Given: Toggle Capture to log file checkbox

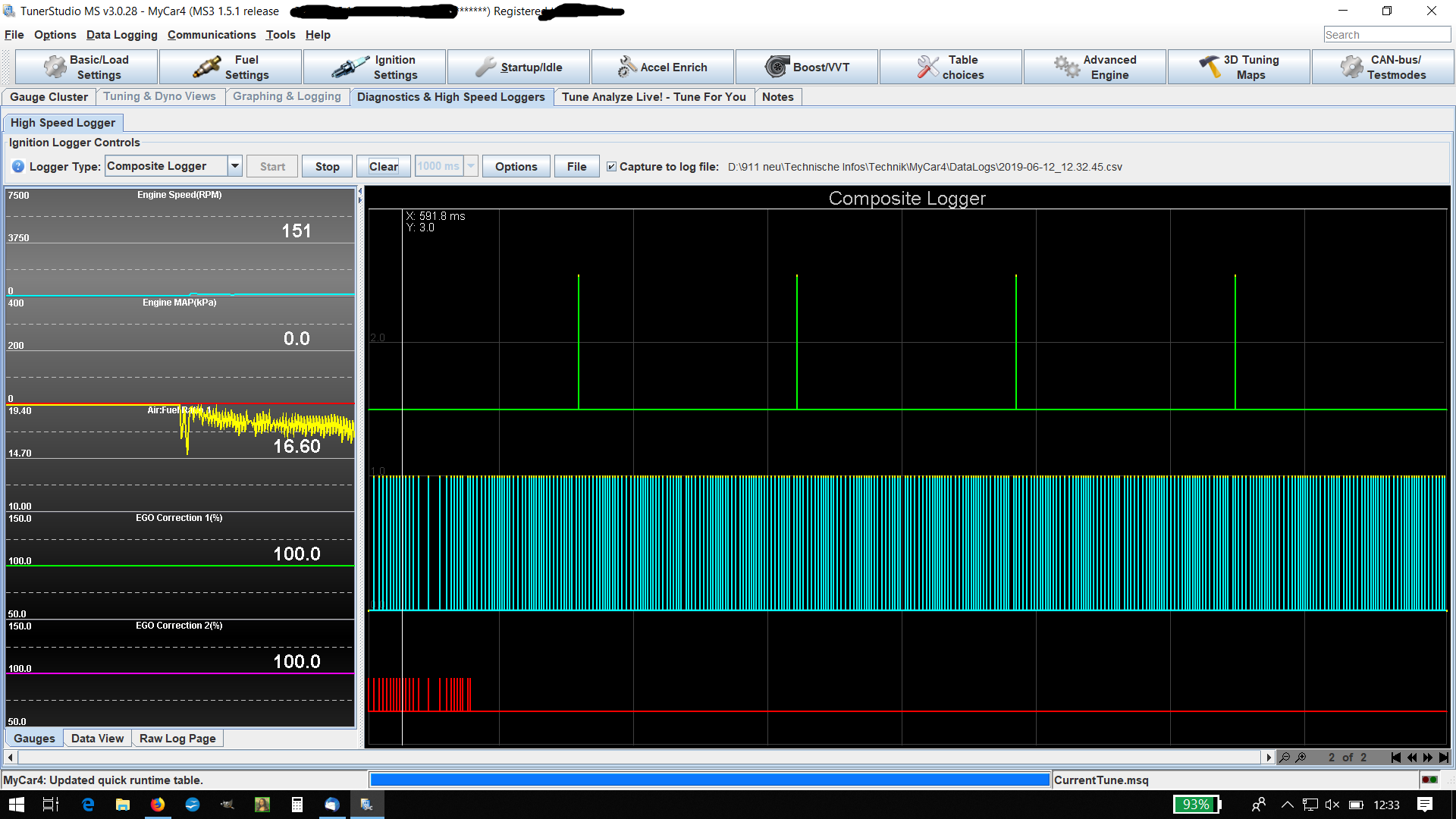Looking at the screenshot, I should (x=611, y=167).
